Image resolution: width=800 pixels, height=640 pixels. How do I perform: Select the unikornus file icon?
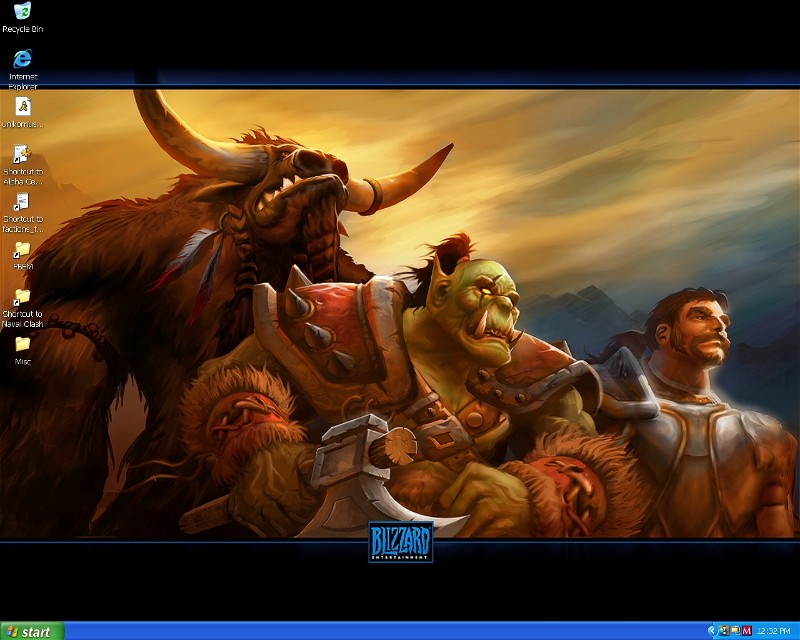22,106
